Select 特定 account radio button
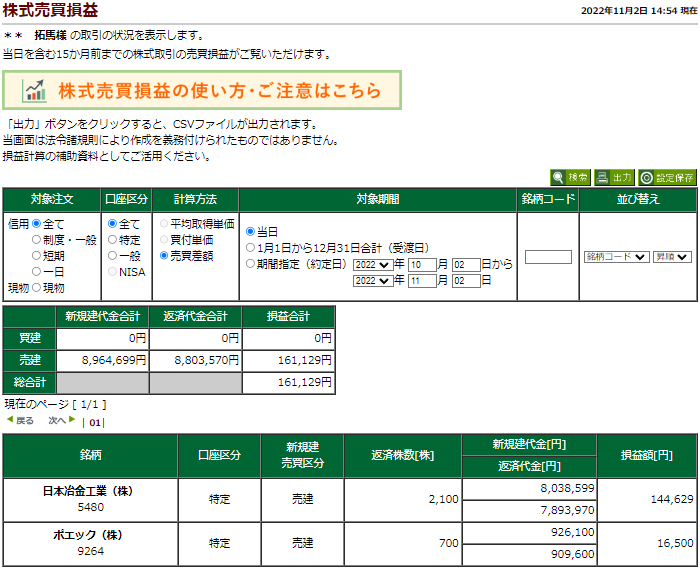The height and width of the screenshot is (570, 700). click(112, 240)
